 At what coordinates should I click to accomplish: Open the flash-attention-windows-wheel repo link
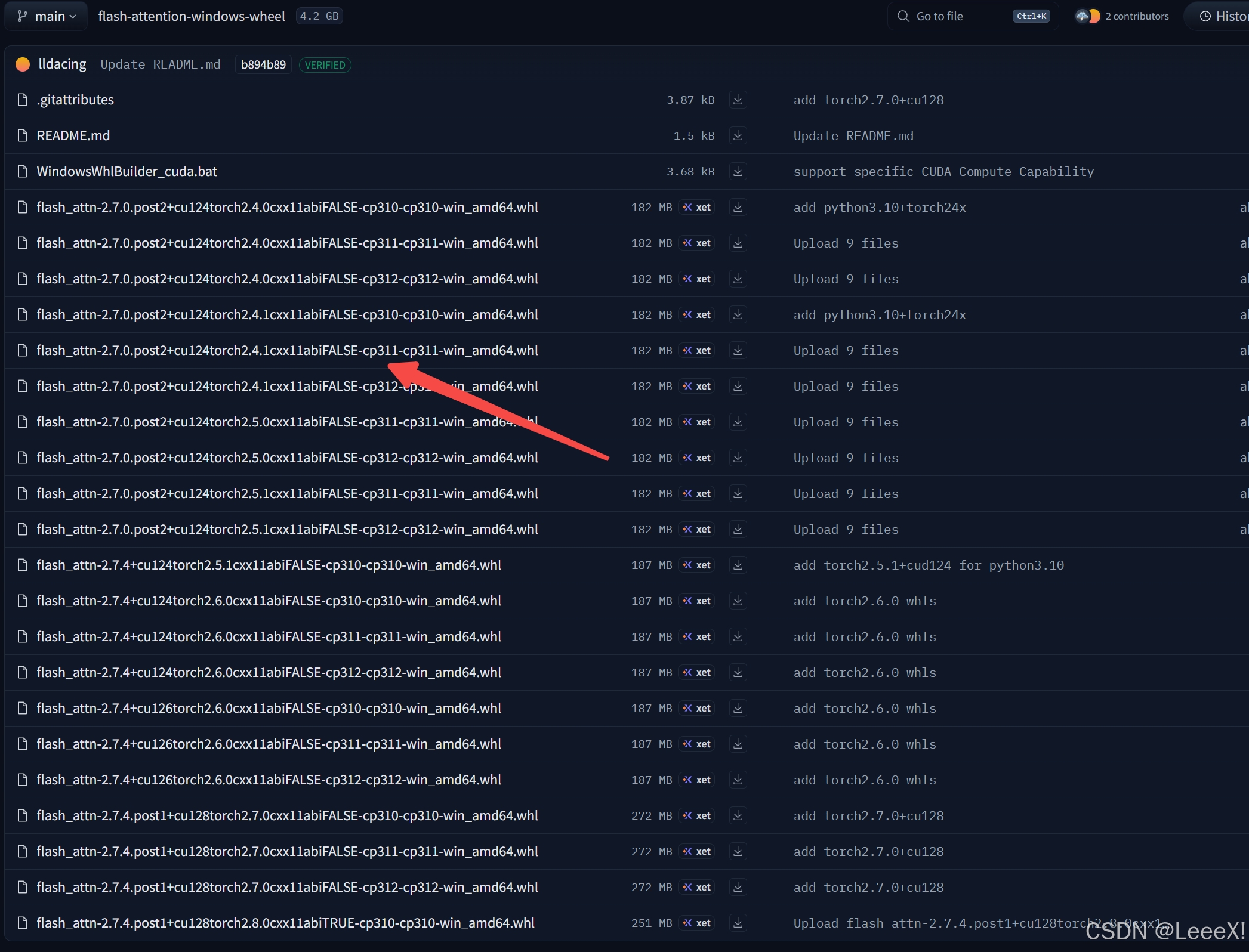click(191, 16)
